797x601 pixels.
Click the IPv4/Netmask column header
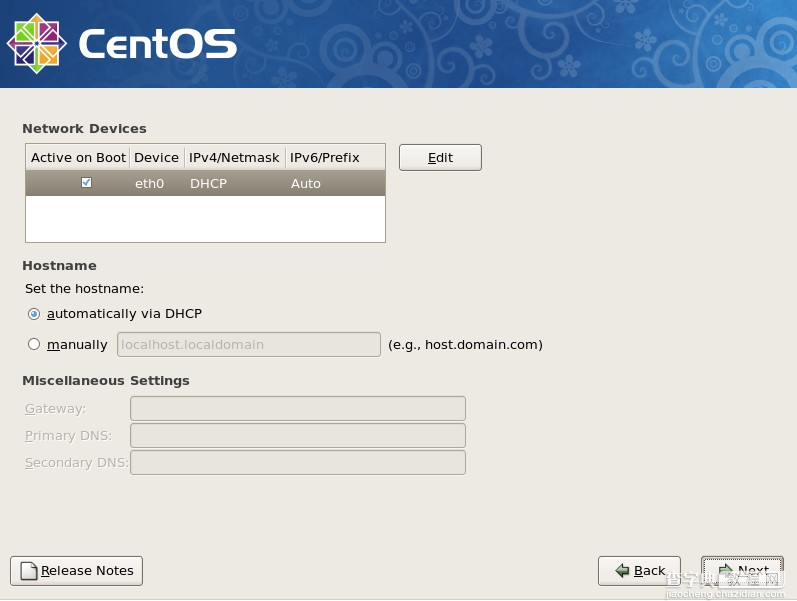click(x=234, y=158)
